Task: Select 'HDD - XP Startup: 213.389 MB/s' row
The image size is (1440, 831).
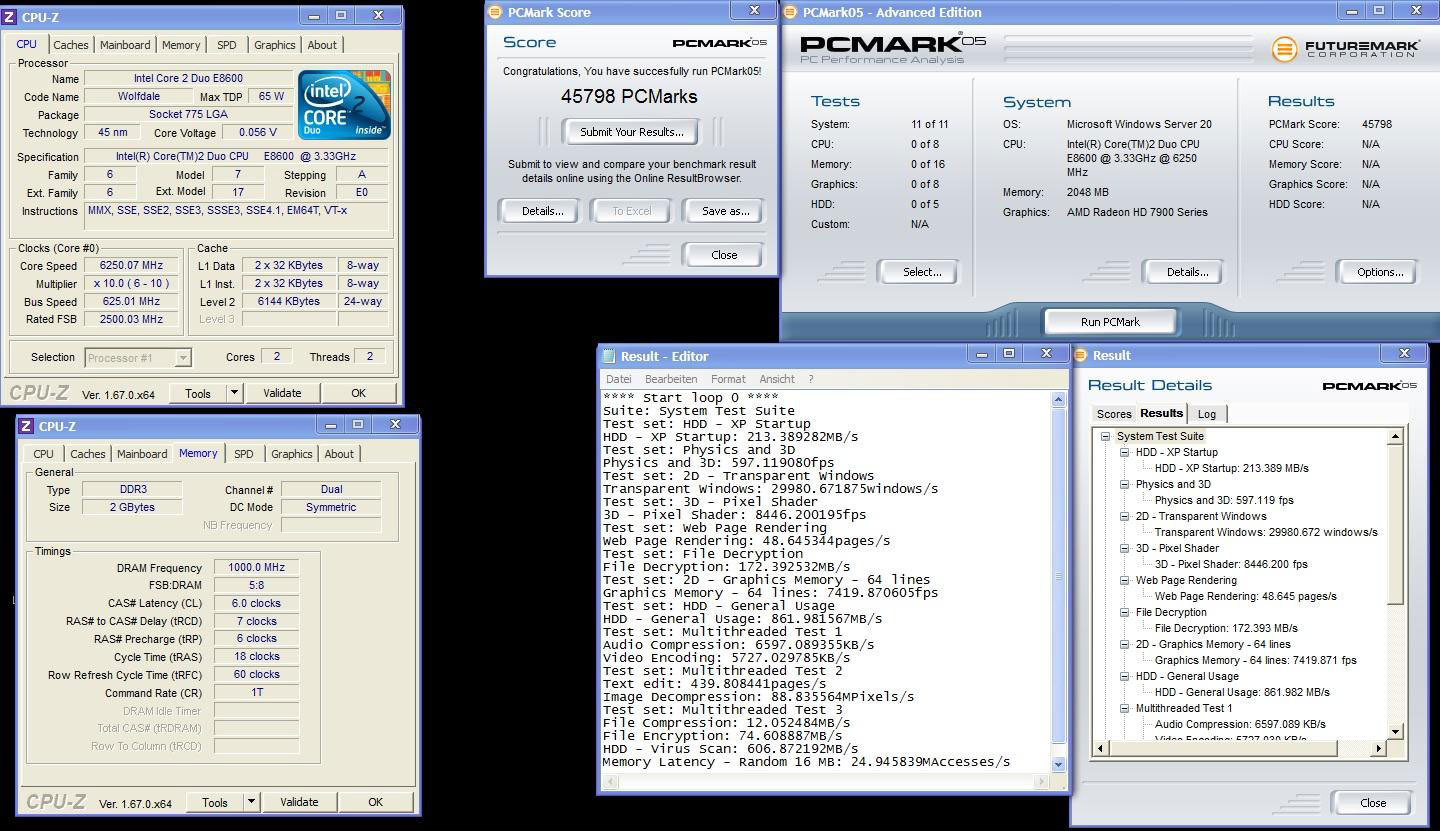Action: point(1231,468)
